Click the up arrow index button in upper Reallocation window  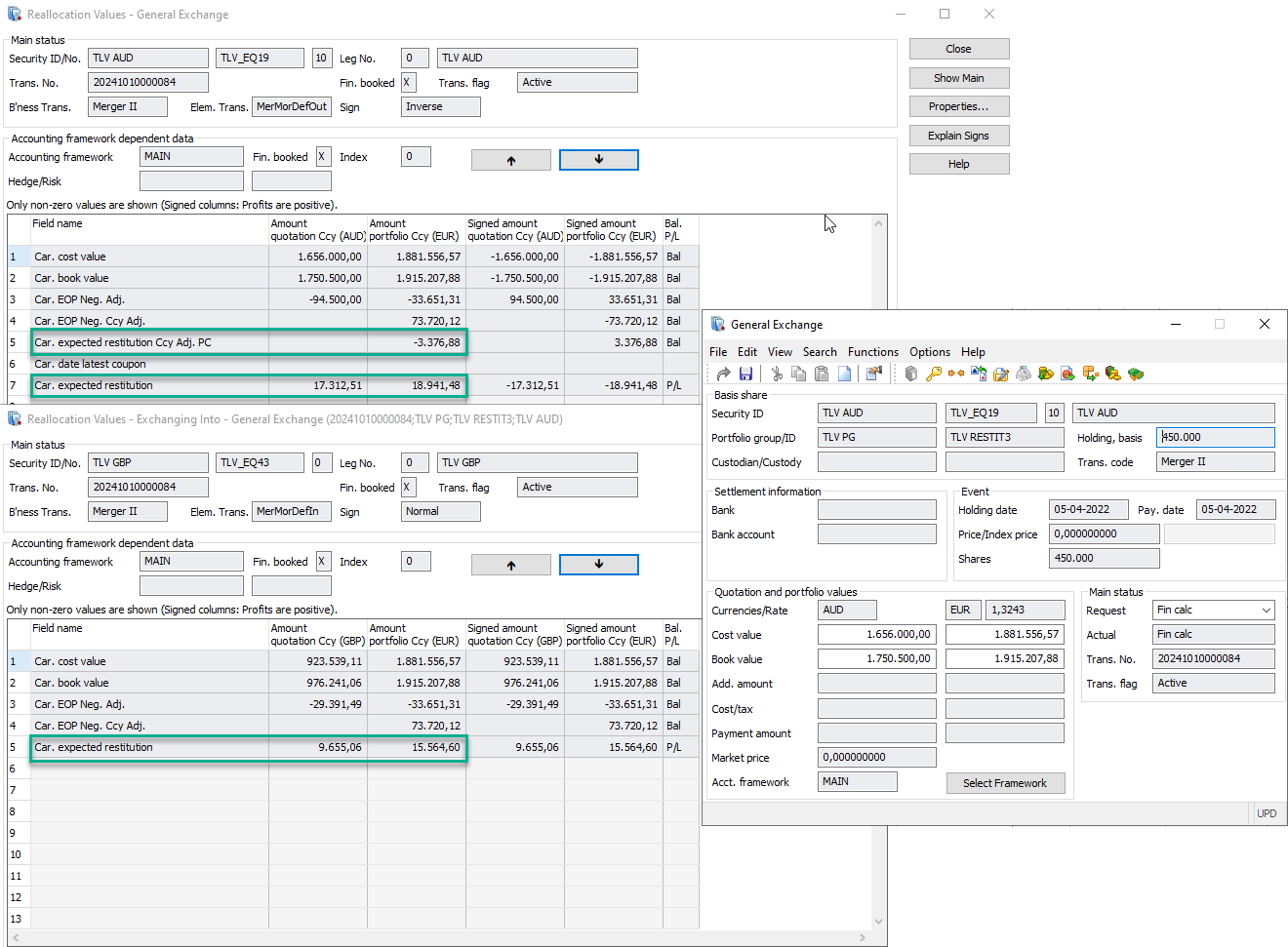pyautogui.click(x=510, y=160)
